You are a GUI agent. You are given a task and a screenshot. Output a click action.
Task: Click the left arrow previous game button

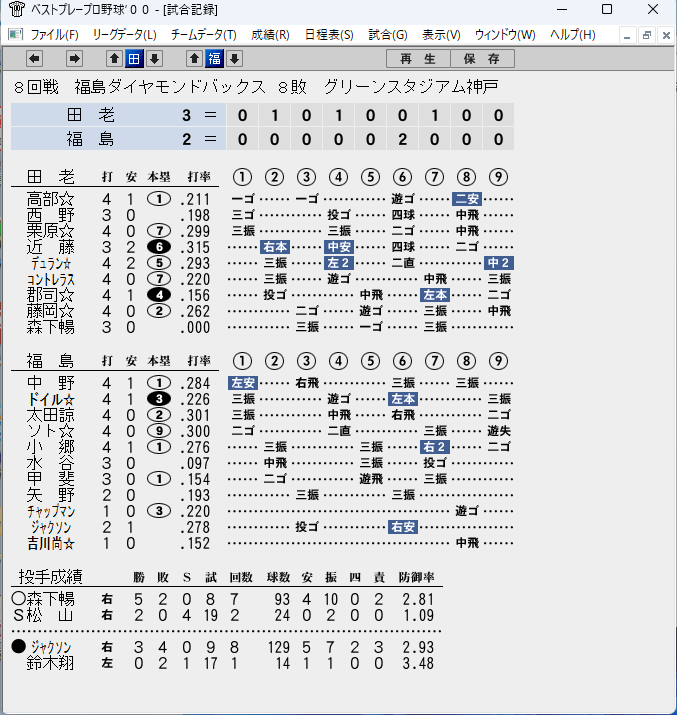click(x=35, y=58)
